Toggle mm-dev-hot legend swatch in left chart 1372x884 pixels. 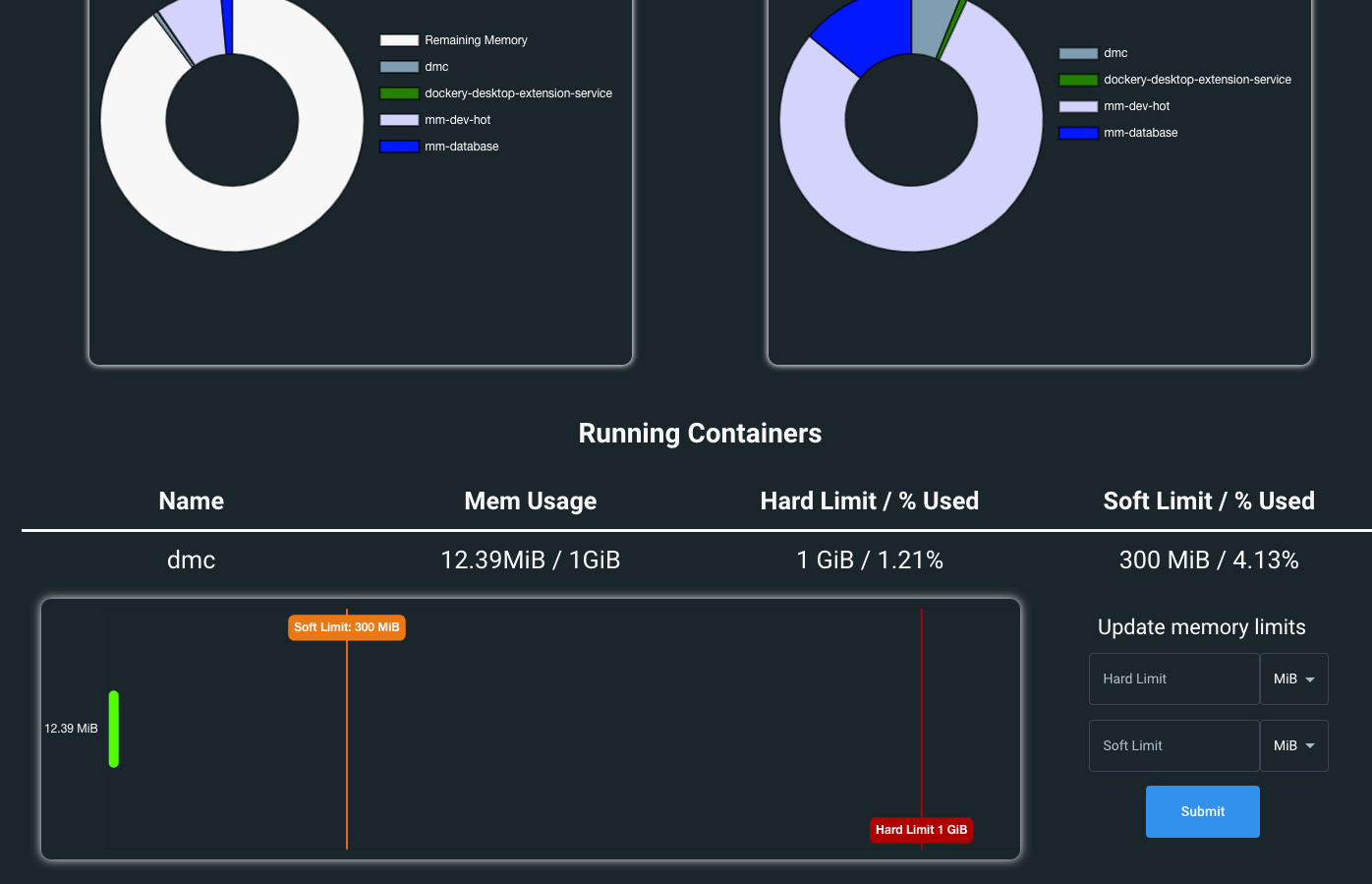click(x=399, y=120)
